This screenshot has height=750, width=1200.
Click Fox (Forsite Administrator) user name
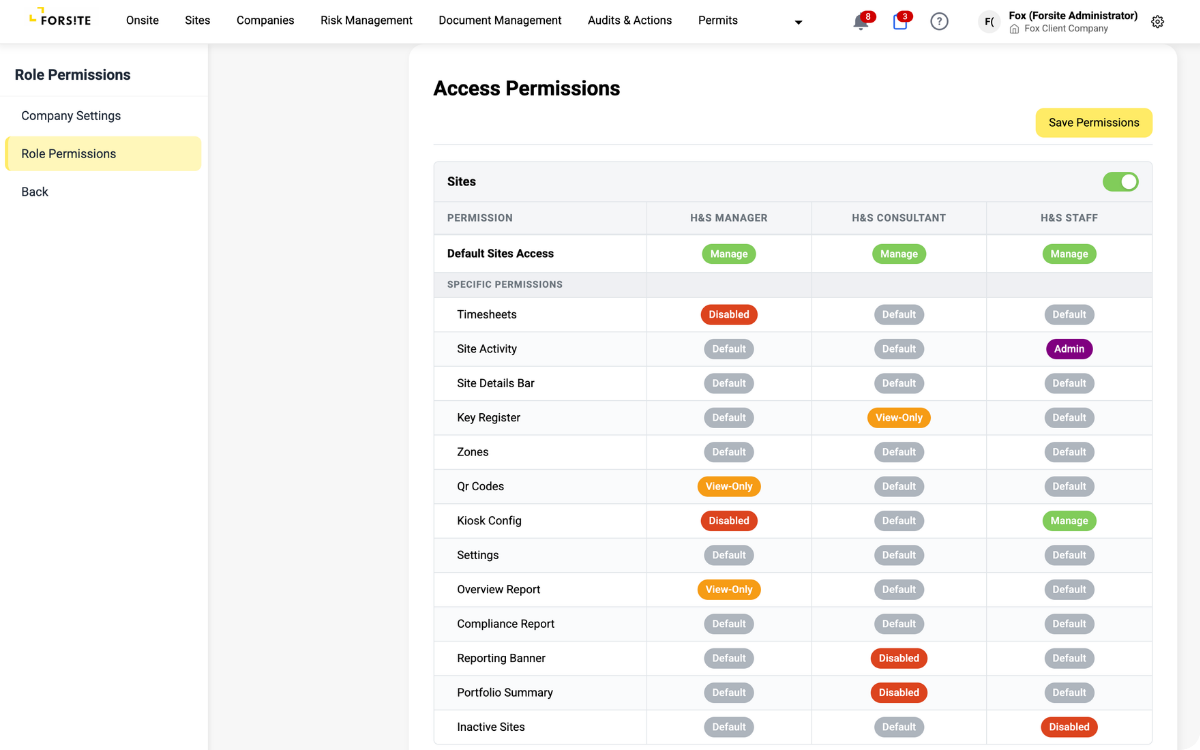pyautogui.click(x=1073, y=16)
